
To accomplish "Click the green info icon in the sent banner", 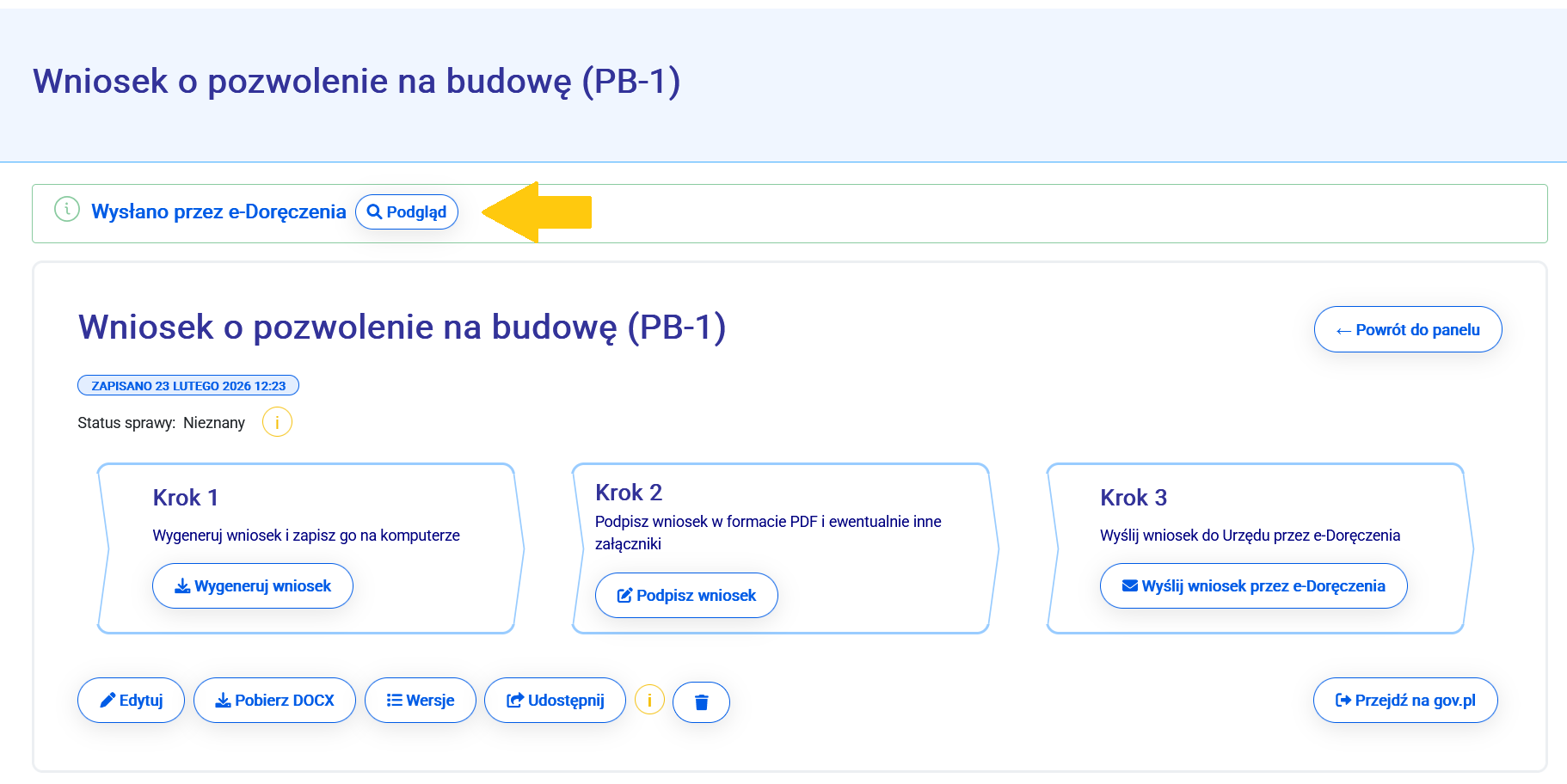I will point(67,209).
